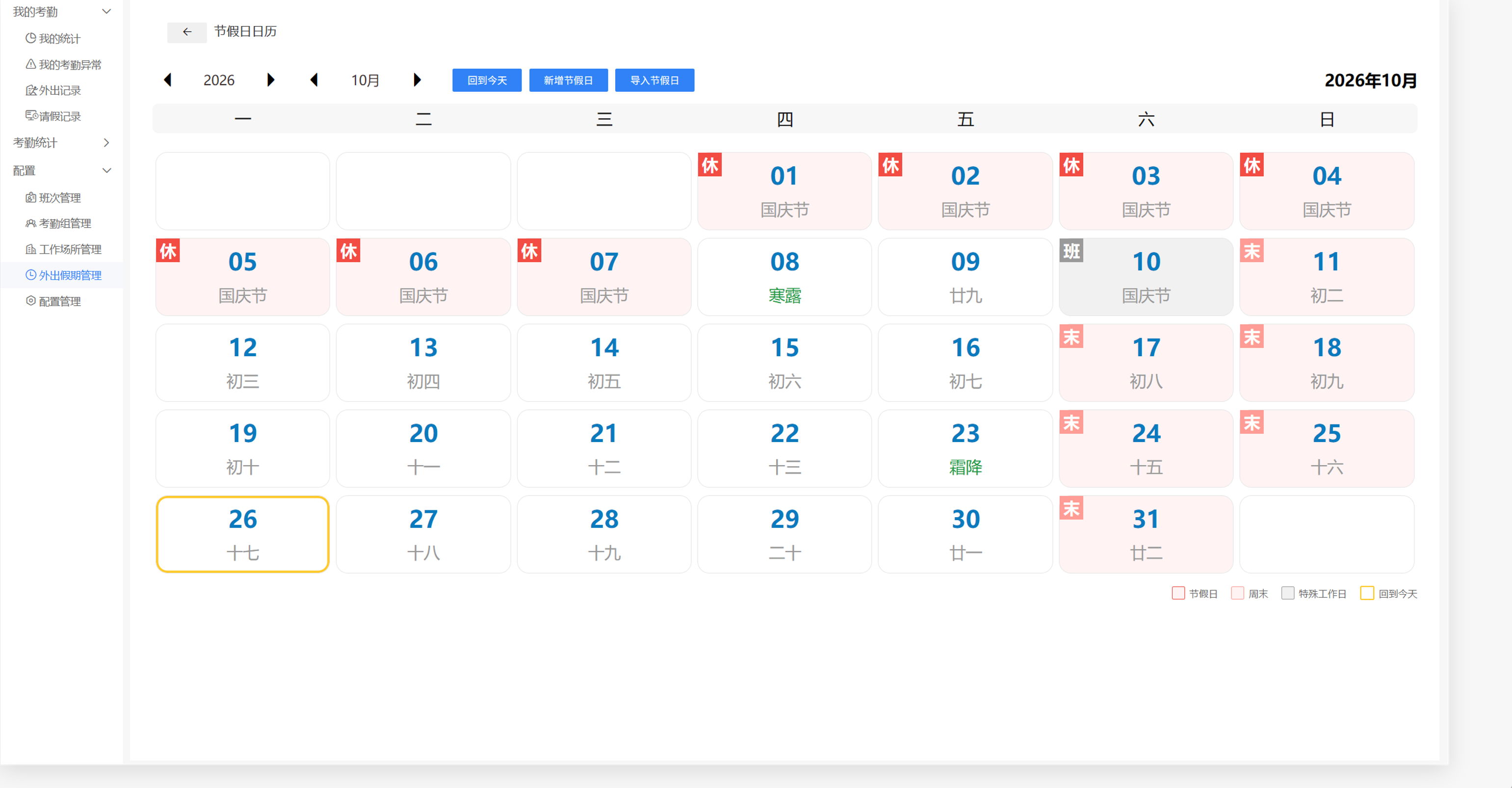Click the 工作场所管理 sidebar icon
This screenshot has height=788, width=1512.
pyautogui.click(x=30, y=249)
